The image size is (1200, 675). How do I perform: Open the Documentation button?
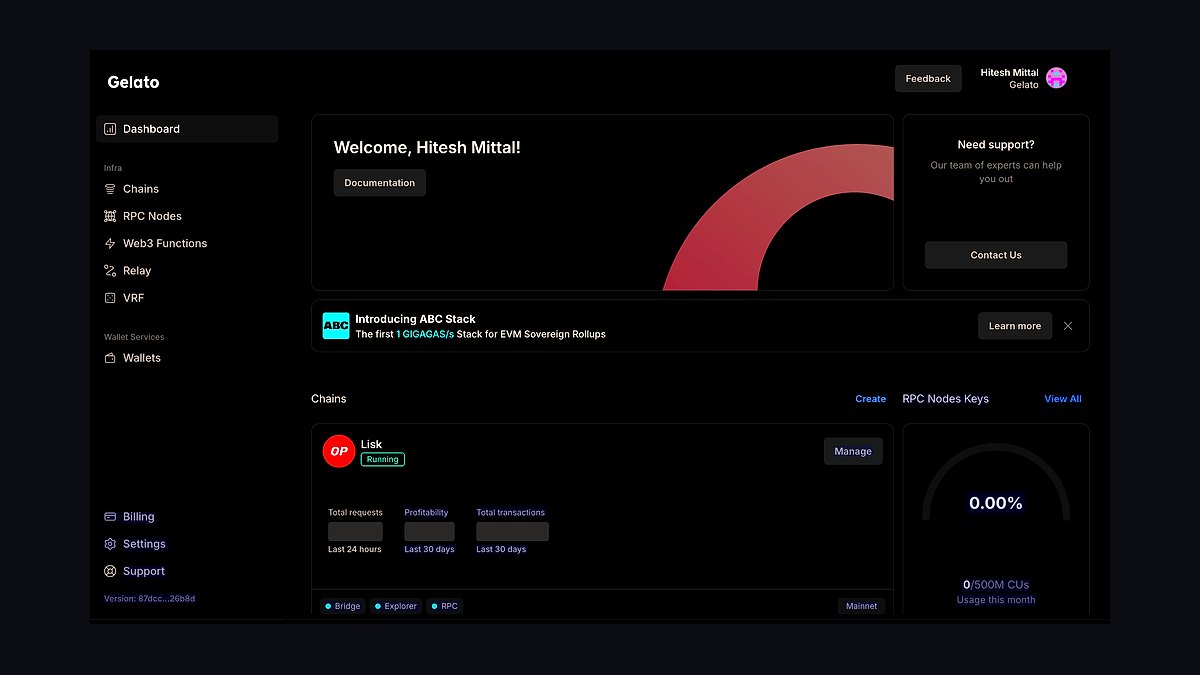(380, 183)
